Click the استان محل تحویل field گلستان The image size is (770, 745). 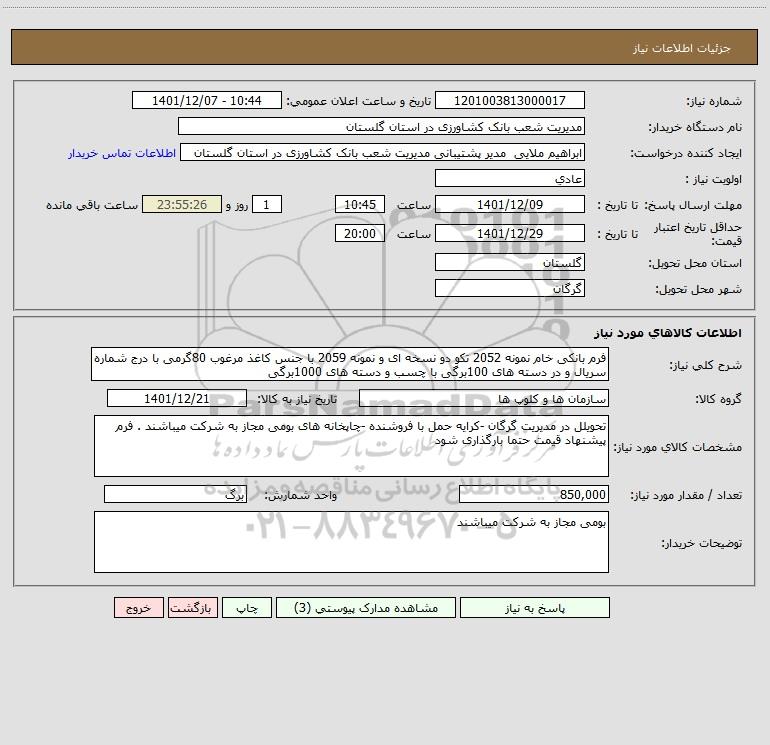510,262
